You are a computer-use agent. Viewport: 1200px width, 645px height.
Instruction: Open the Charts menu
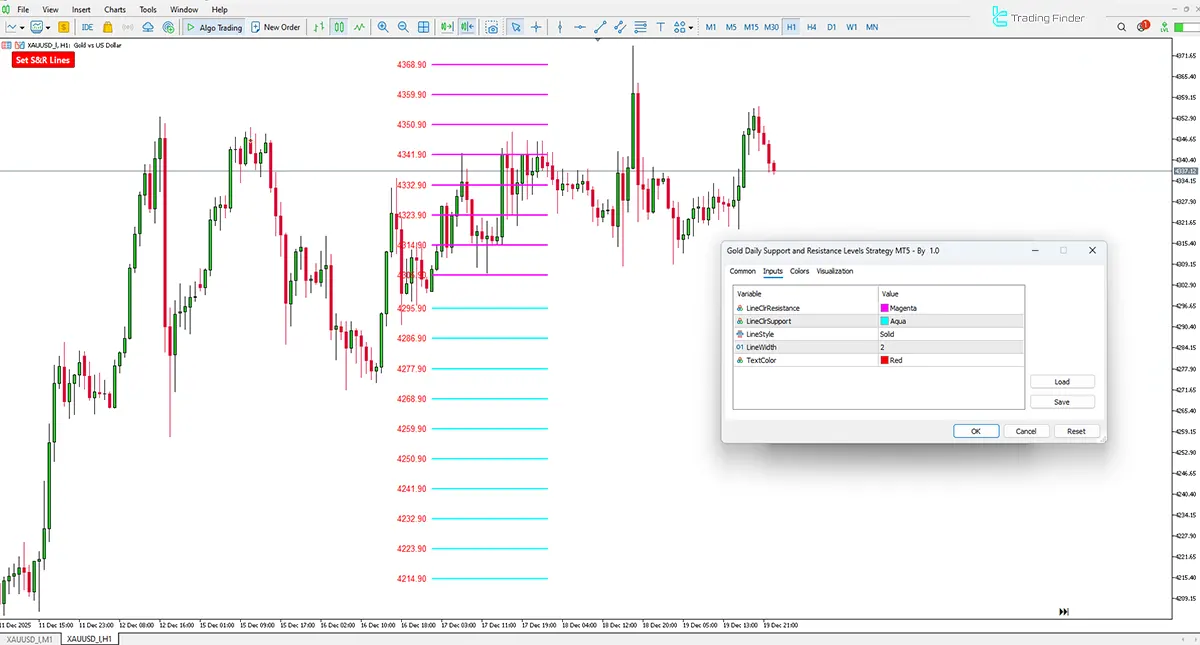click(114, 9)
